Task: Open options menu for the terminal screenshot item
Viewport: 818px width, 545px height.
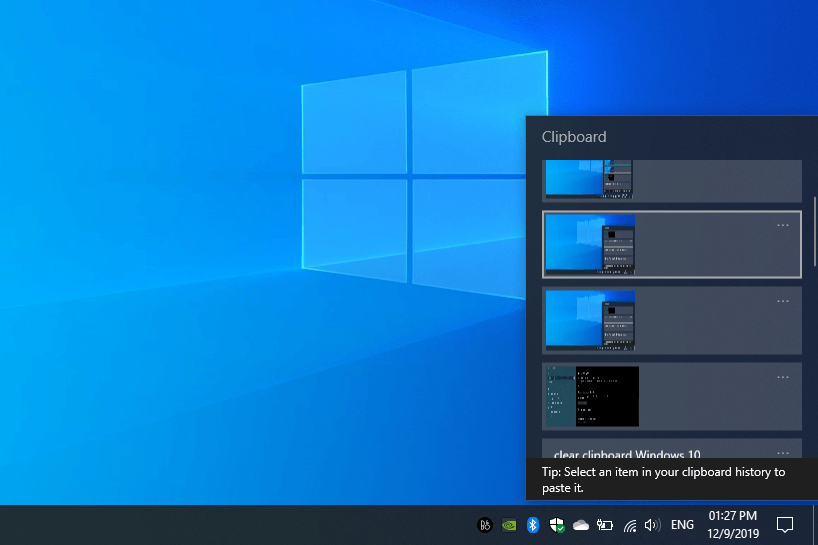Action: pyautogui.click(x=783, y=377)
